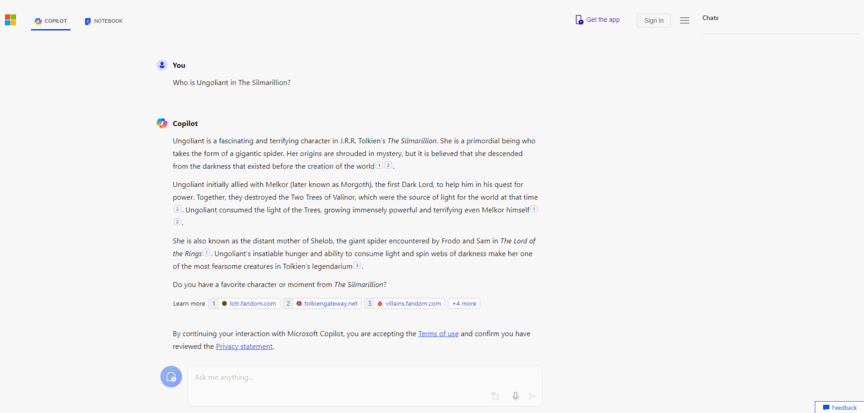This screenshot has height=413, width=864.
Task: Click the user question about Ungoliant
Action: [x=231, y=83]
